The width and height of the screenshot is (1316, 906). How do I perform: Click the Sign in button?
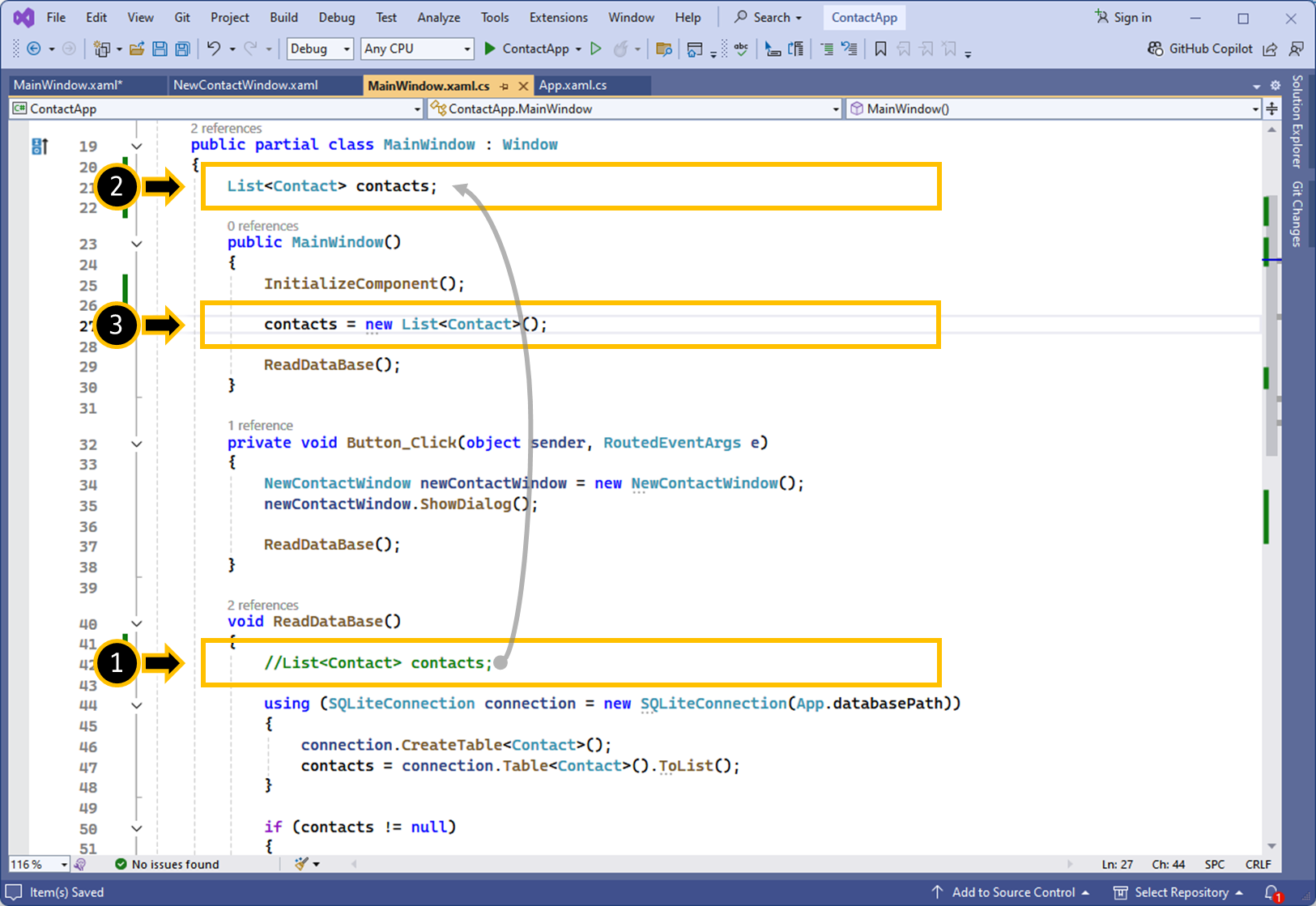pyautogui.click(x=1123, y=17)
